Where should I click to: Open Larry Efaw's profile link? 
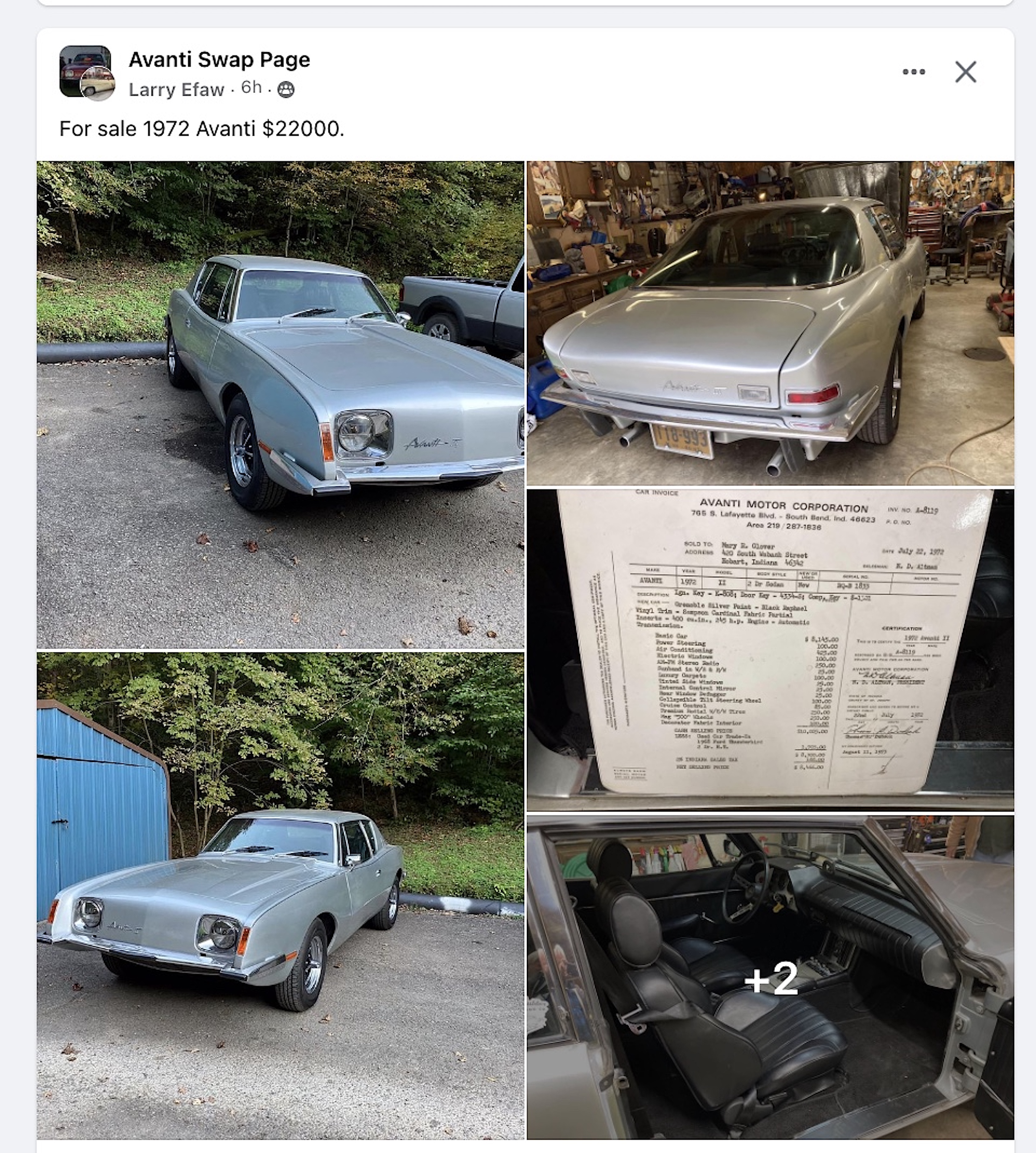pos(176,89)
